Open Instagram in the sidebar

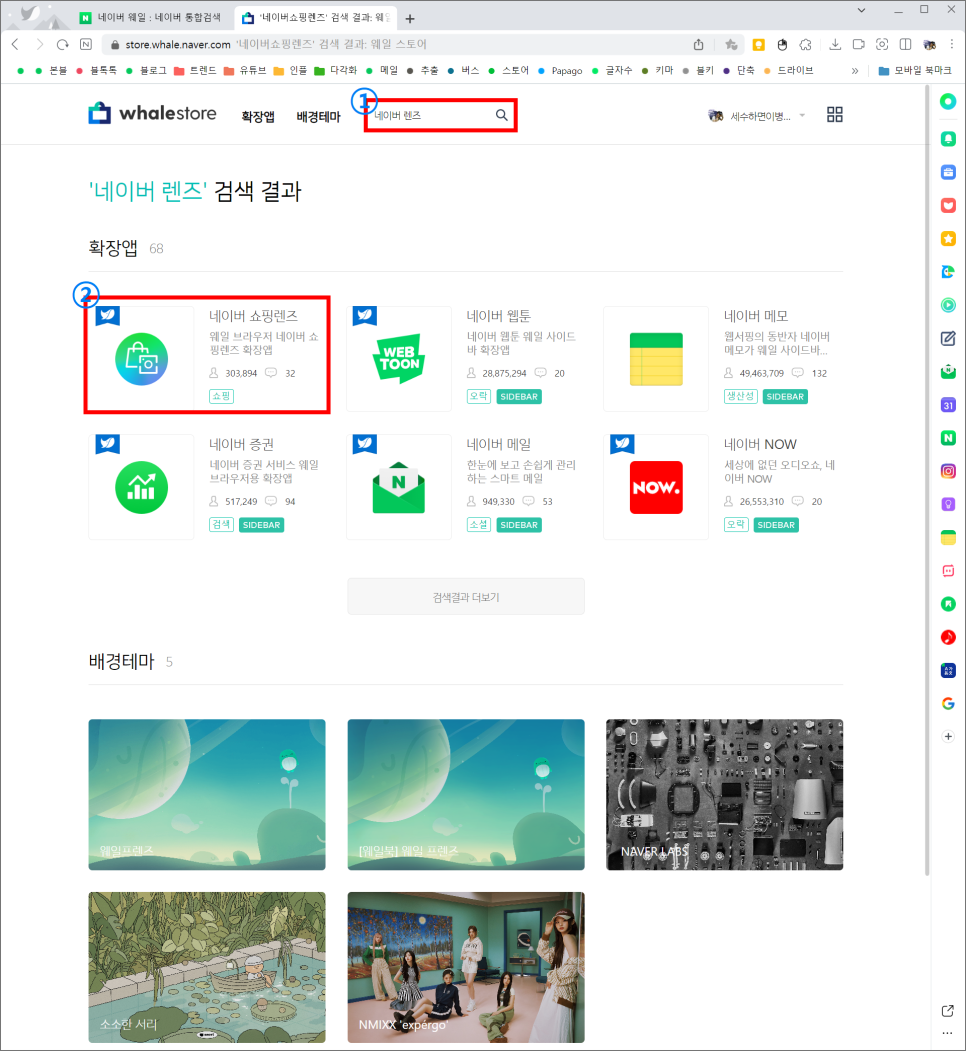pos(948,471)
